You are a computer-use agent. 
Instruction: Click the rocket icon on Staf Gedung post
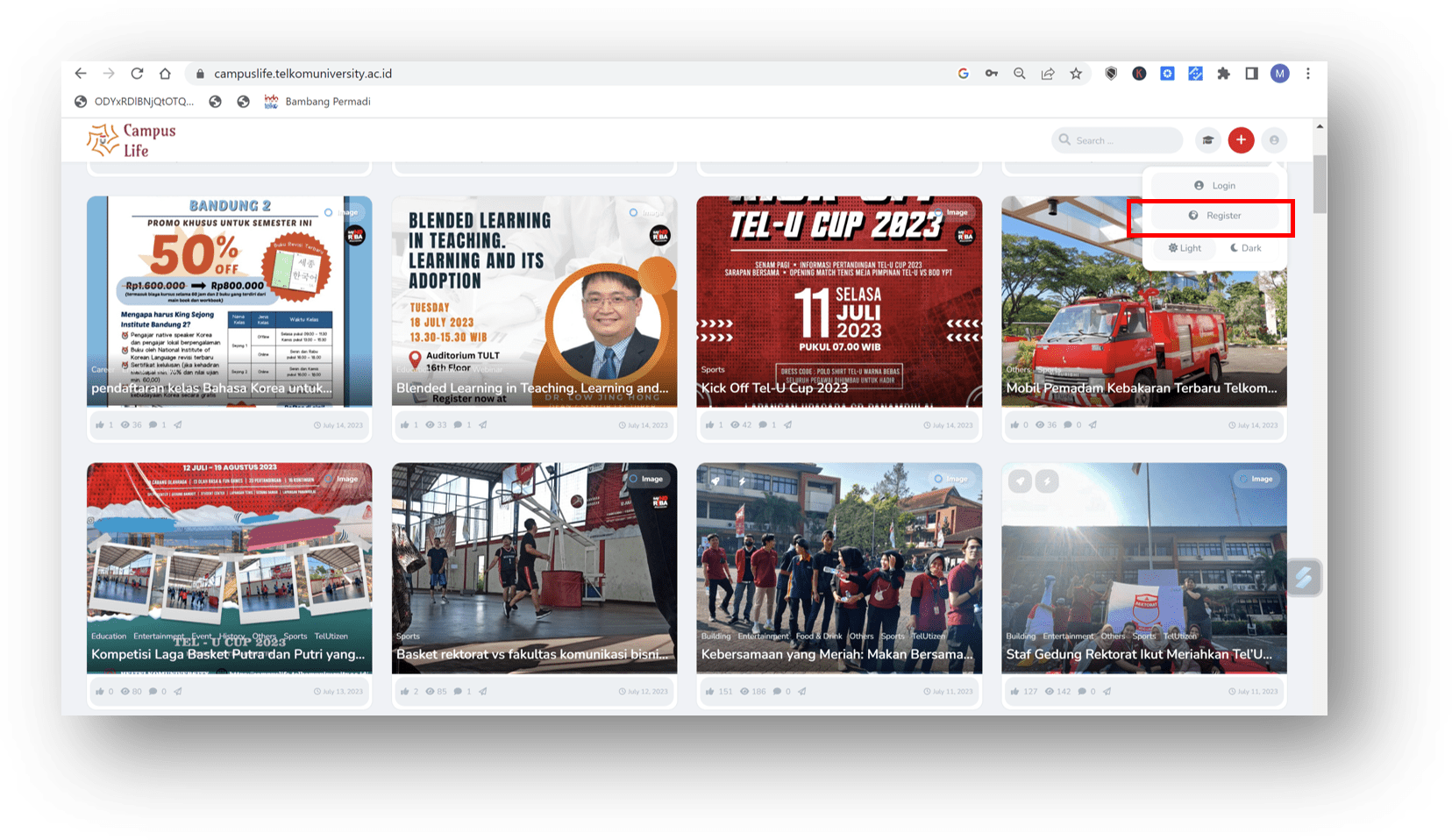coord(1020,481)
